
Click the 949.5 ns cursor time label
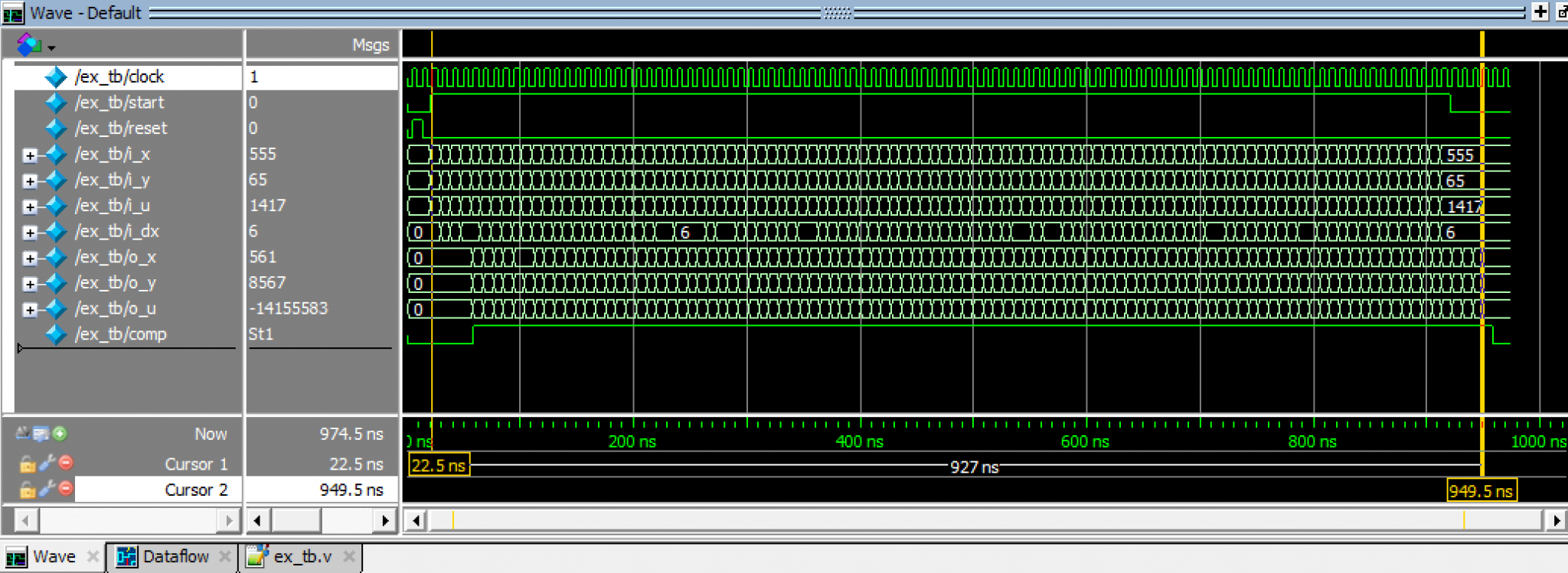click(x=1481, y=490)
